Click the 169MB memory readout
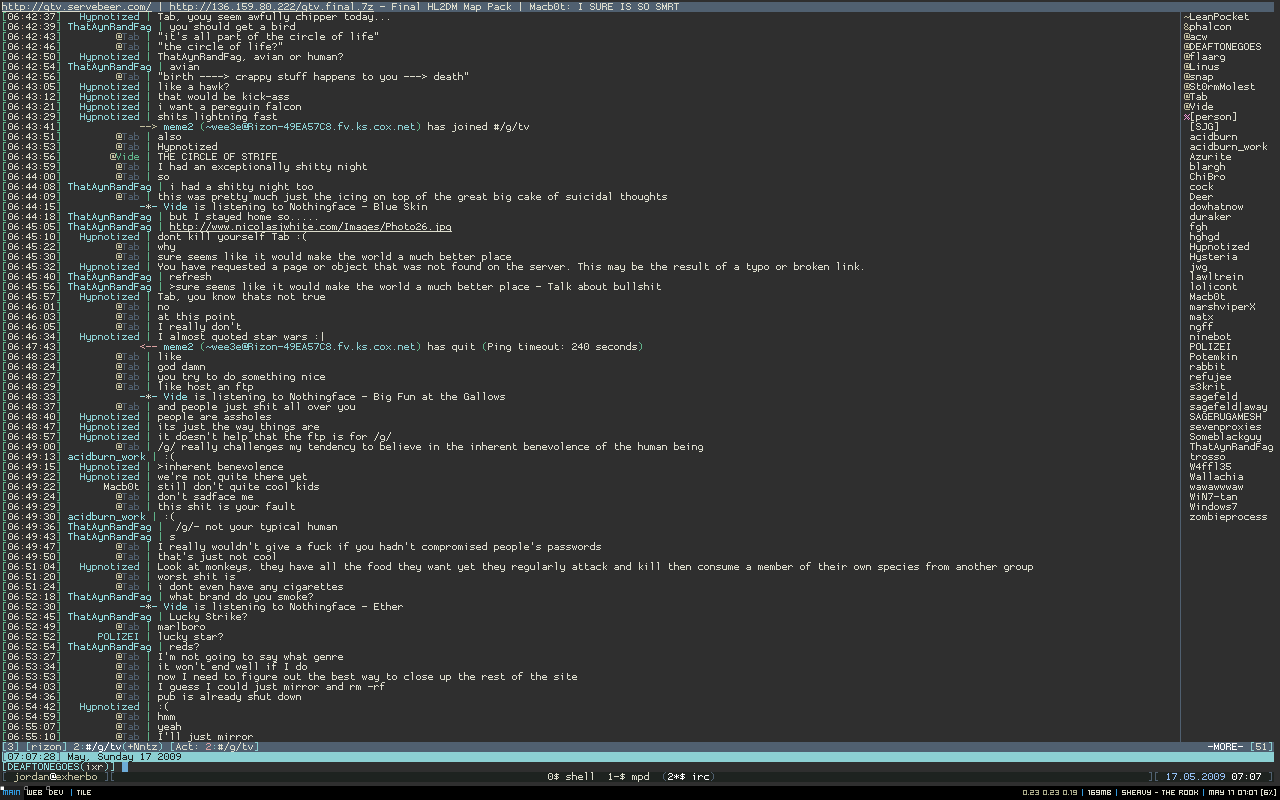The image size is (1280, 800). [x=1099, y=792]
